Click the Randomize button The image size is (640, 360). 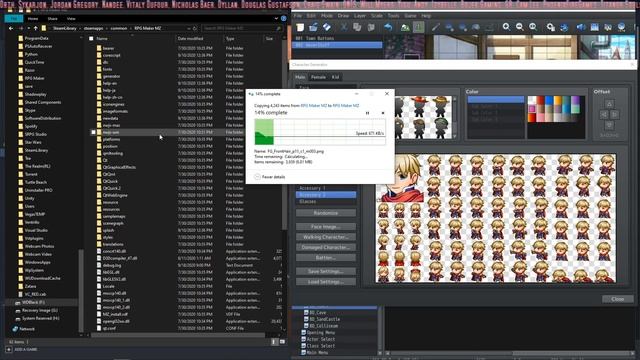pyautogui.click(x=326, y=213)
